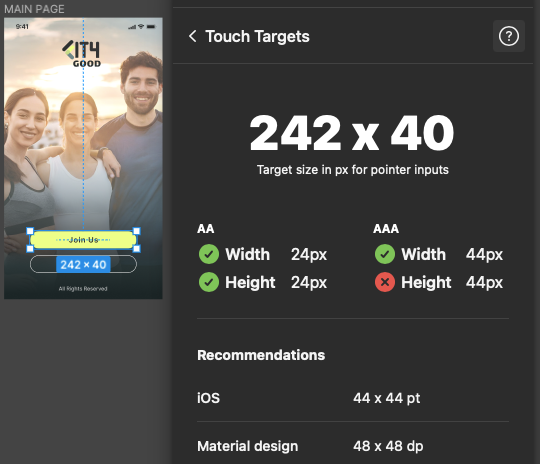
Task: Click the Touch Targets panel title
Action: 257,37
